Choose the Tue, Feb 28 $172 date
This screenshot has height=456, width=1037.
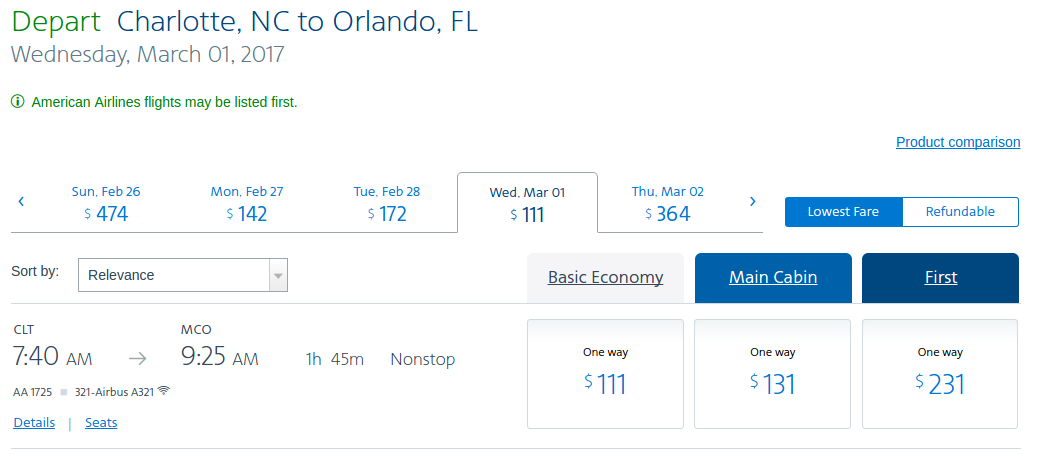tap(387, 202)
